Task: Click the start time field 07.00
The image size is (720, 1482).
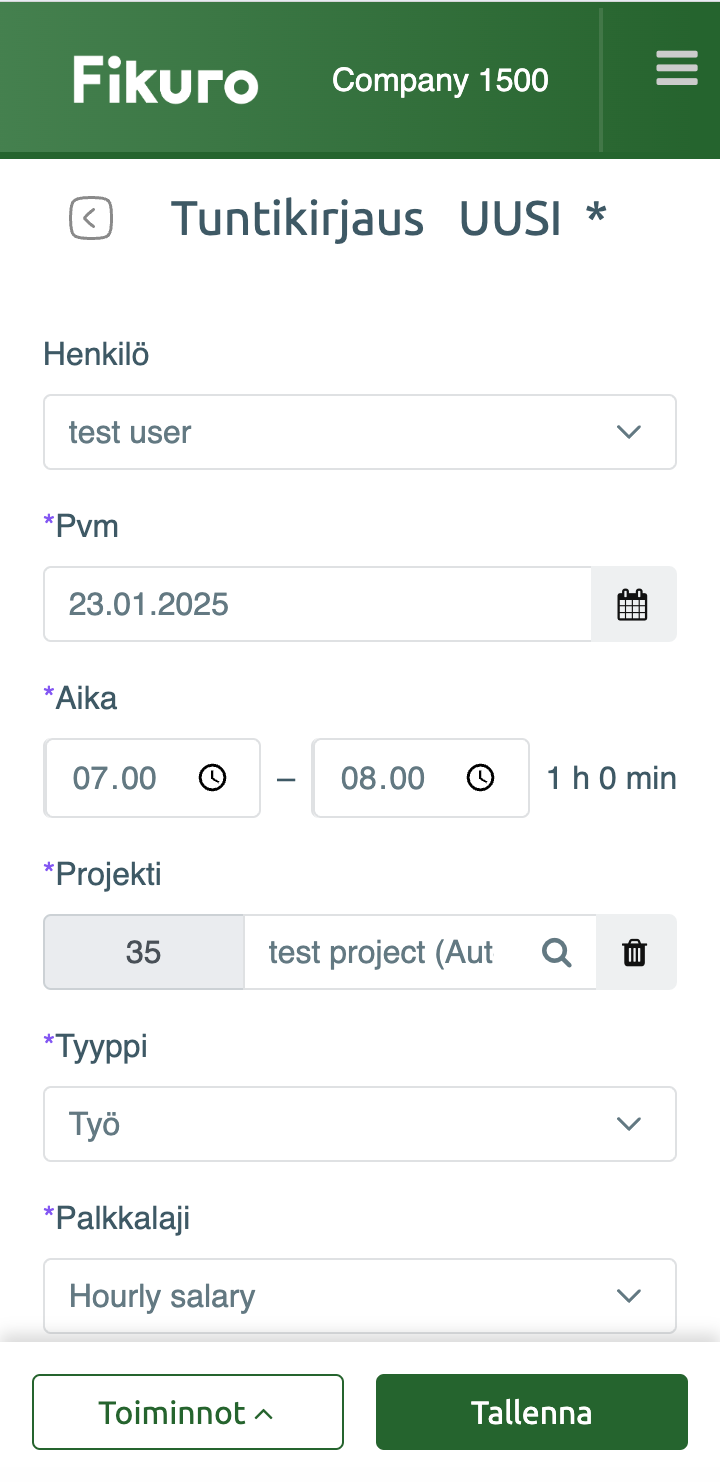Action: pyautogui.click(x=116, y=778)
